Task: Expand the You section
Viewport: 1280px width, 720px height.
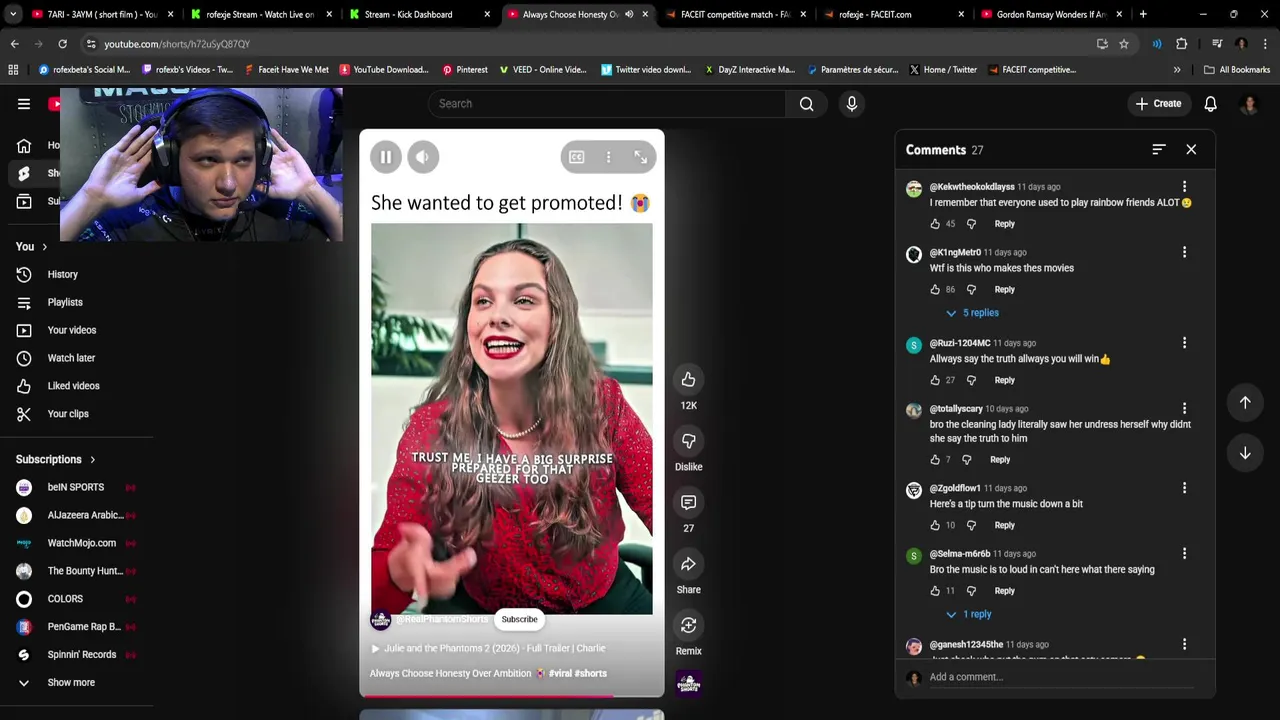Action: pyautogui.click(x=32, y=246)
